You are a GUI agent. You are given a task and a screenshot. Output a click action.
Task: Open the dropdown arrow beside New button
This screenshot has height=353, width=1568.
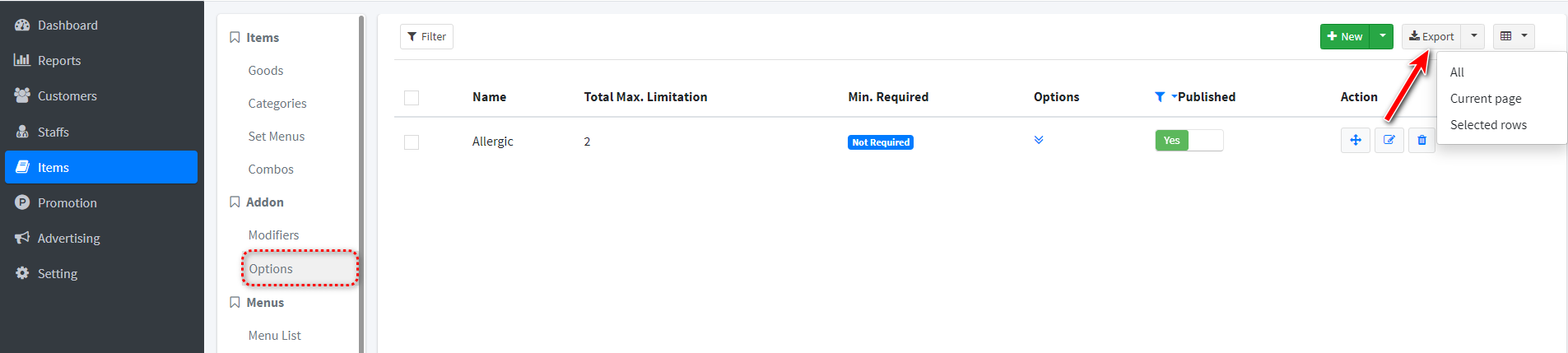click(x=1382, y=36)
